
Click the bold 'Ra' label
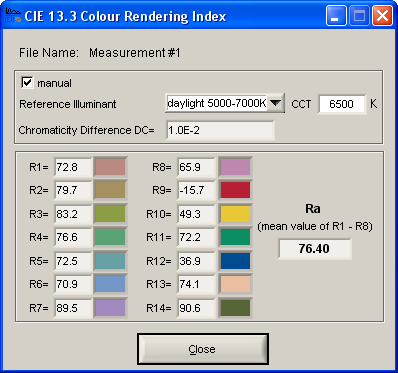(313, 209)
